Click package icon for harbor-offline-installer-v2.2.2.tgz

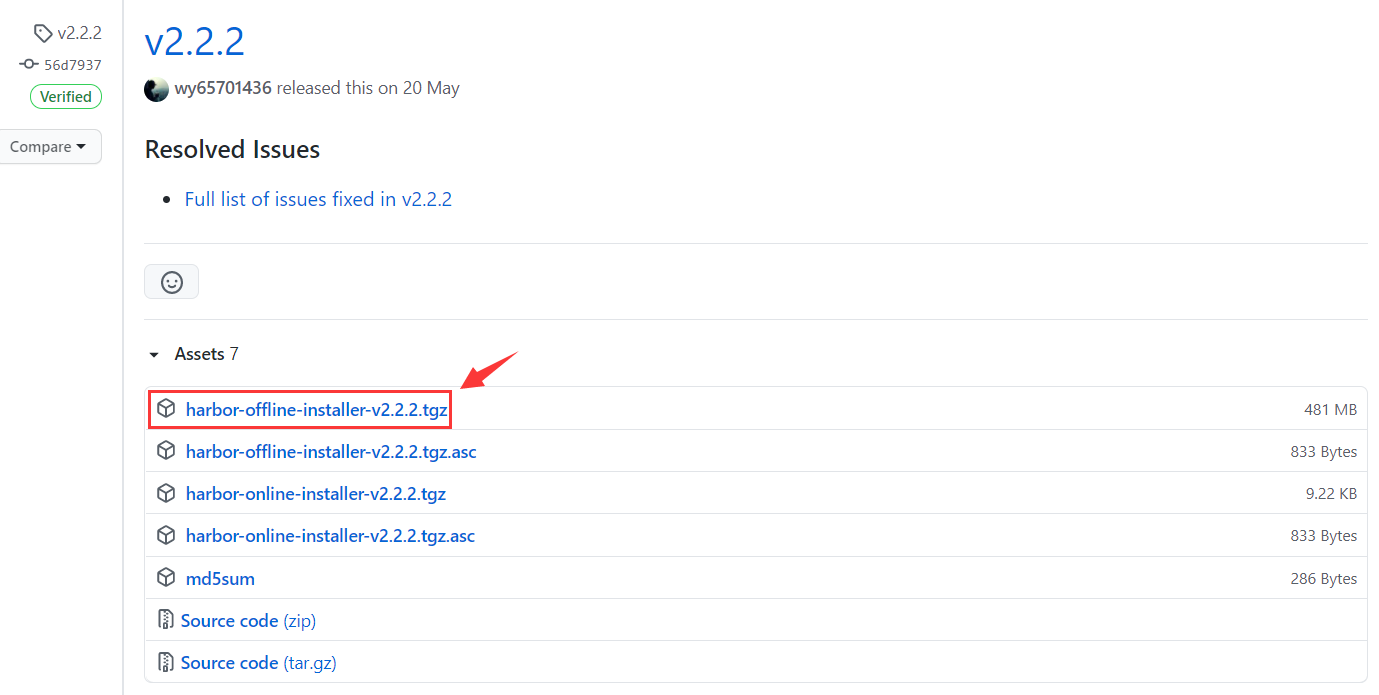tap(166, 409)
